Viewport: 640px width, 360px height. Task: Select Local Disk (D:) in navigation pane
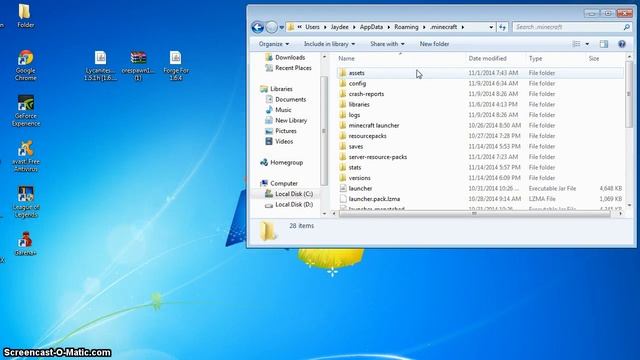289,204
